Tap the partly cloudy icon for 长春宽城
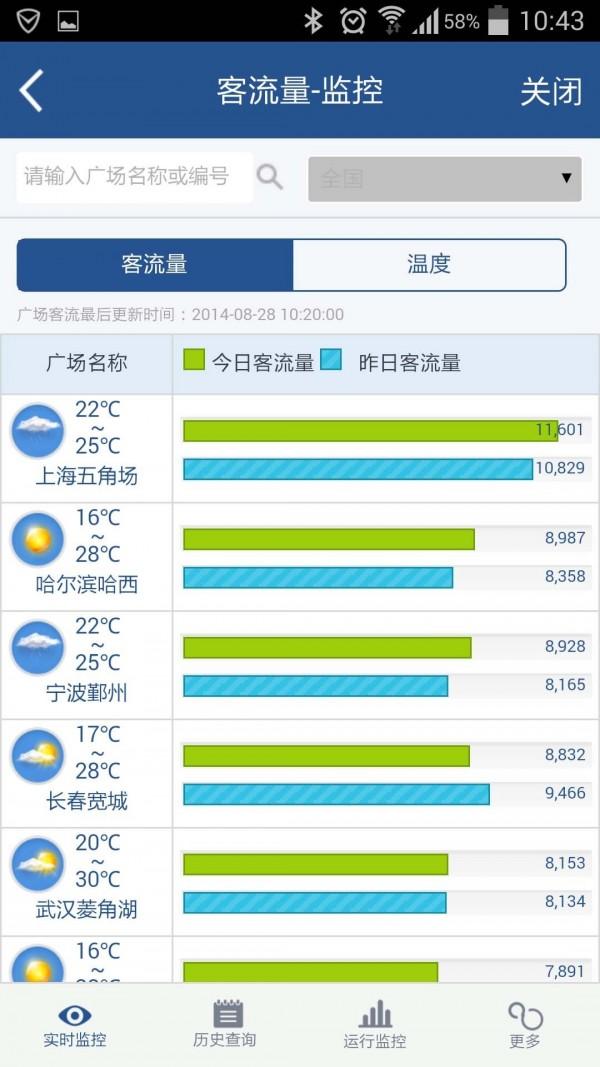The width and height of the screenshot is (600, 1067). [x=36, y=754]
